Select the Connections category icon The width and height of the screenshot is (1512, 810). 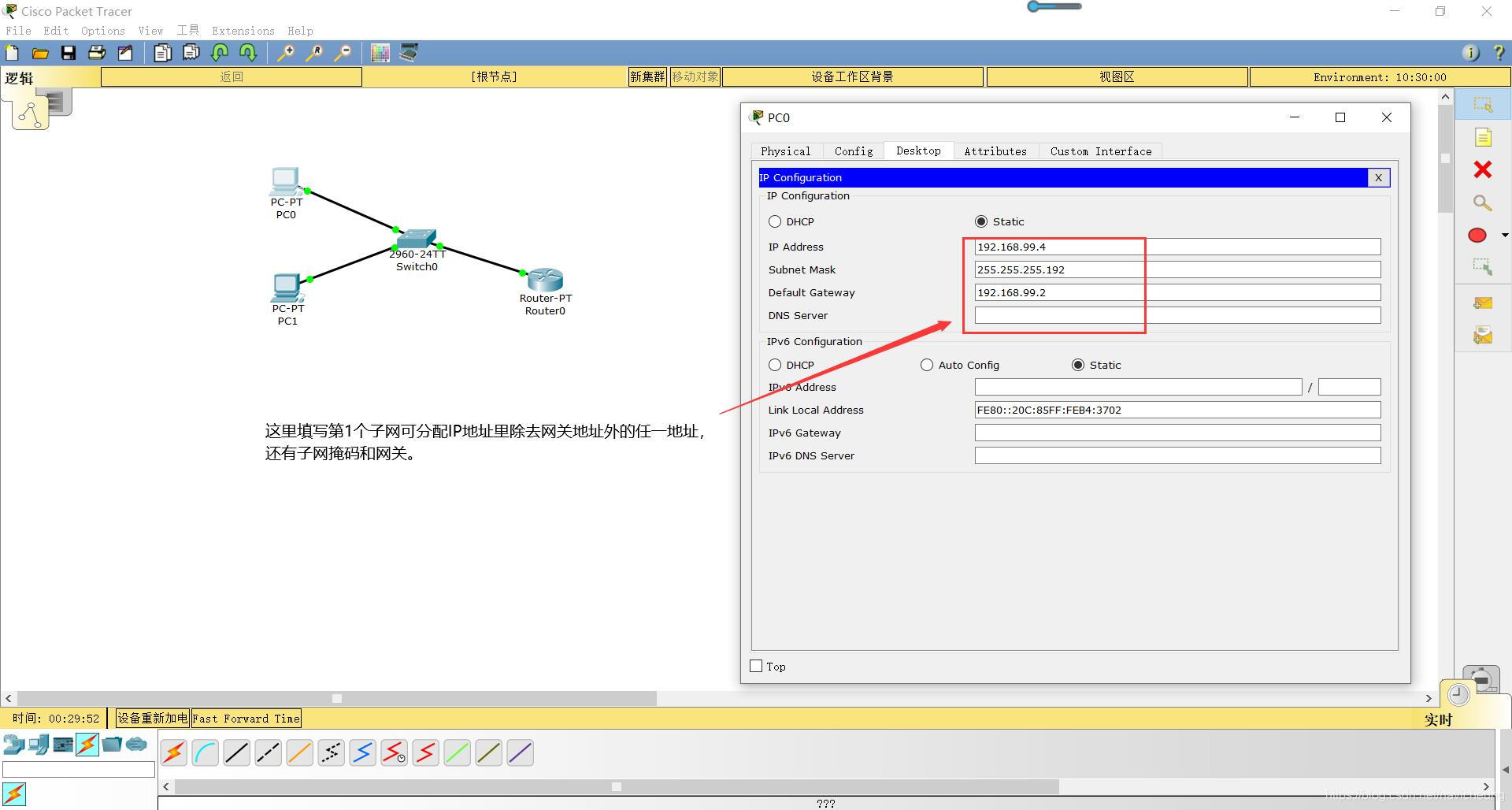(x=87, y=745)
